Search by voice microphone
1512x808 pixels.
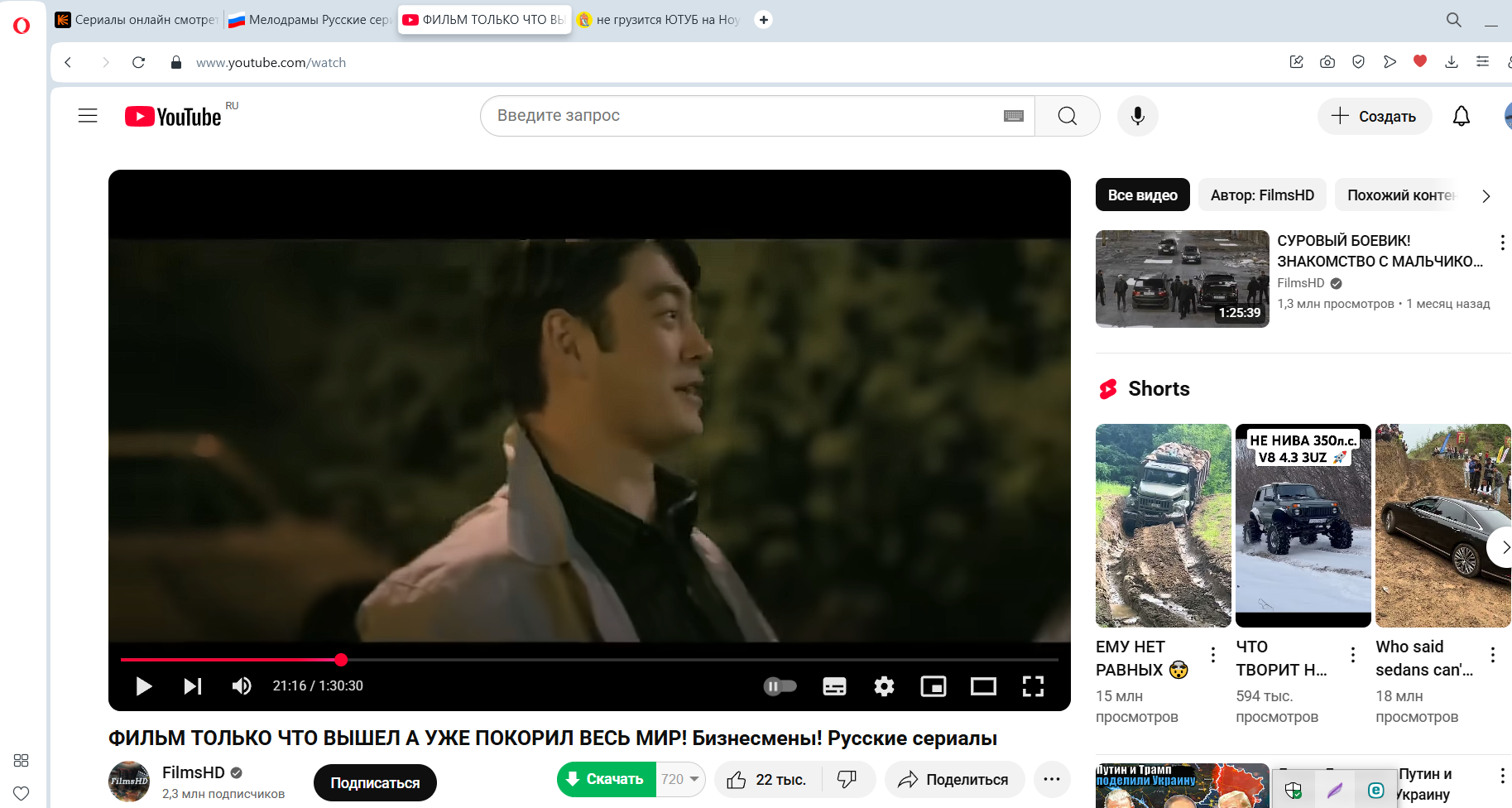pyautogui.click(x=1137, y=116)
